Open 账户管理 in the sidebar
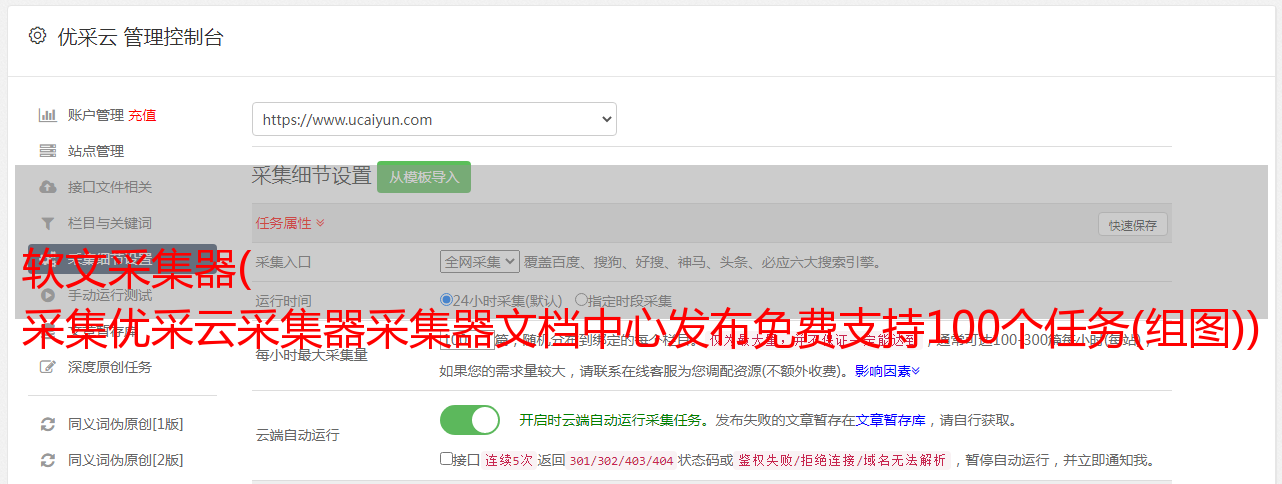This screenshot has width=1282, height=484. click(96, 115)
